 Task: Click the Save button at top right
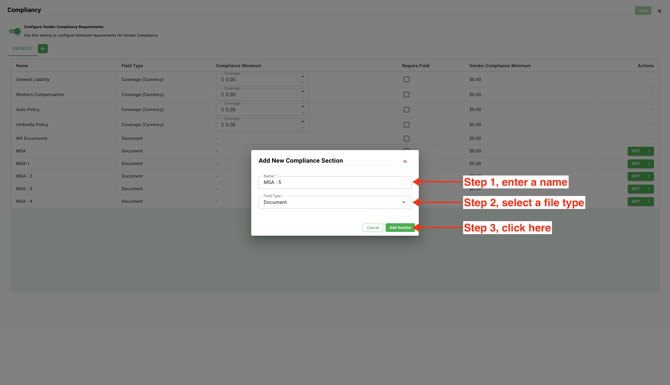click(x=643, y=11)
